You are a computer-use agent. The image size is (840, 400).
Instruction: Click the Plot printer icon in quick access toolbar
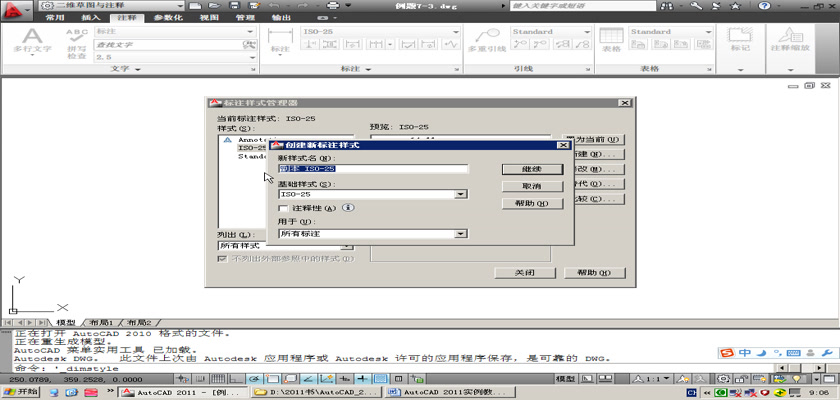(333, 5)
